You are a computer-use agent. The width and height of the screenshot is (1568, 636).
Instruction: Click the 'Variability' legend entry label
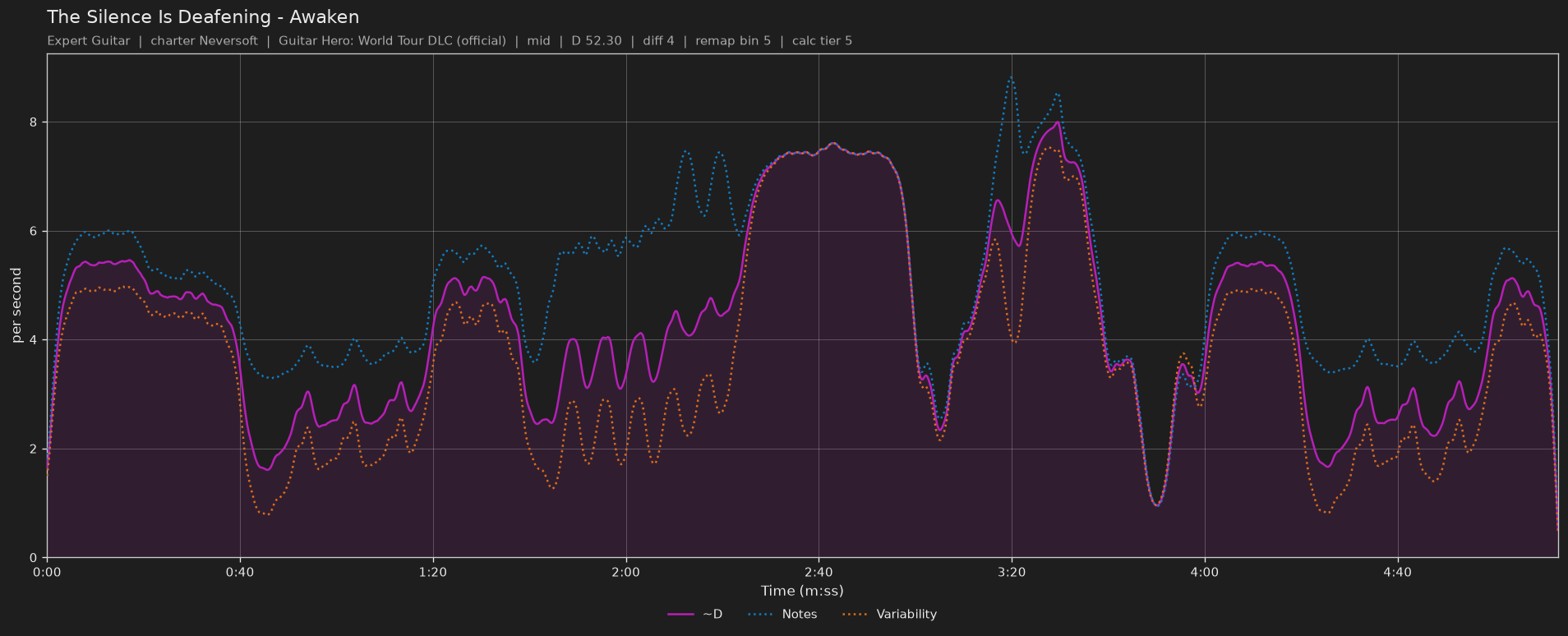906,614
